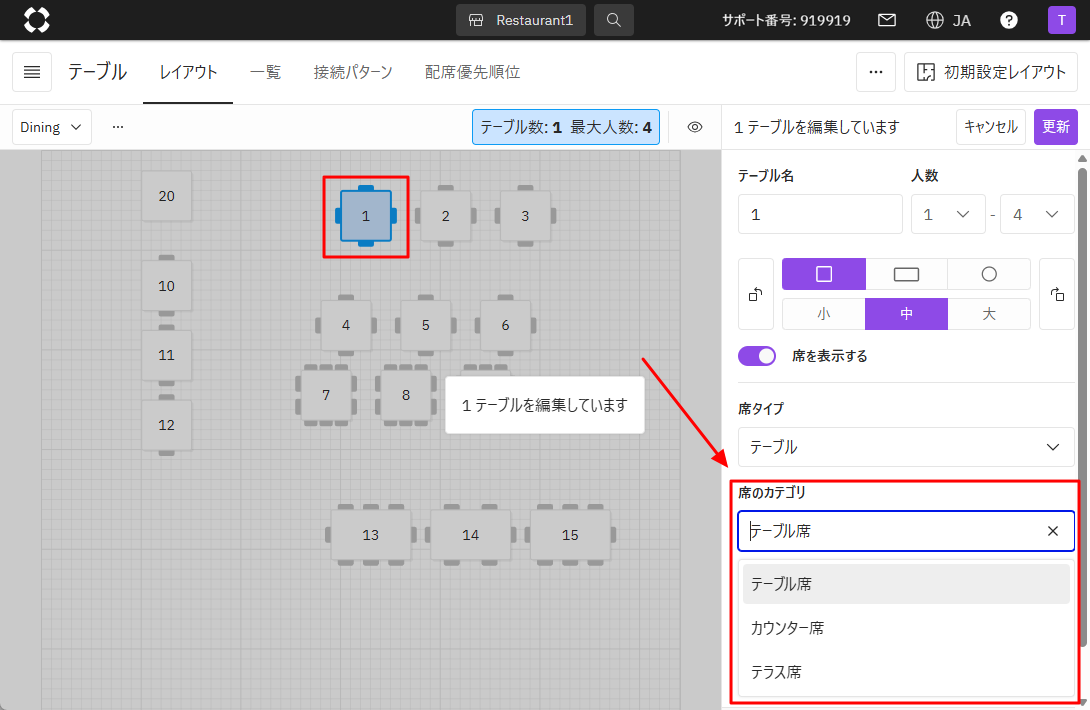Open the mail envelope icon
The image size is (1090, 710).
pos(886,20)
